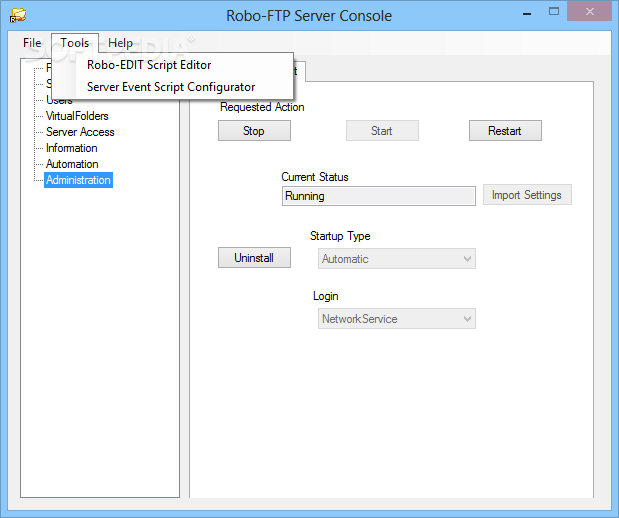
Task: Close the open Tools menu
Action: [x=75, y=43]
